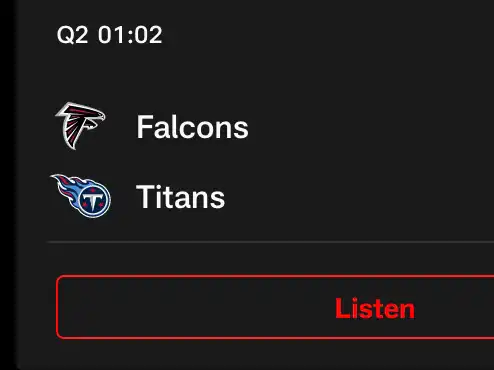Tap the falcon bird emblem
Screen dimensions: 494x370
coord(80,126)
